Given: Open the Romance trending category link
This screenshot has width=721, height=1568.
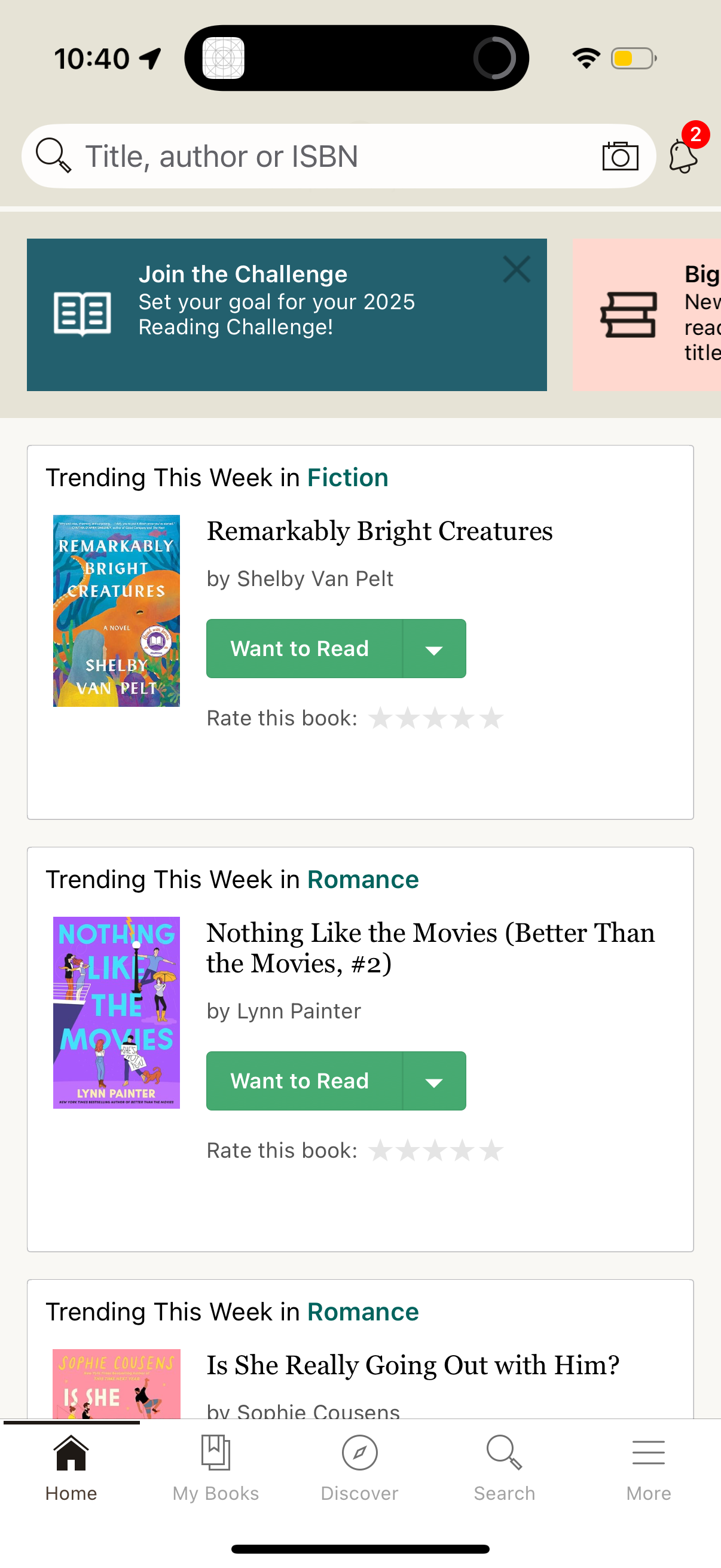Looking at the screenshot, I should 363,878.
